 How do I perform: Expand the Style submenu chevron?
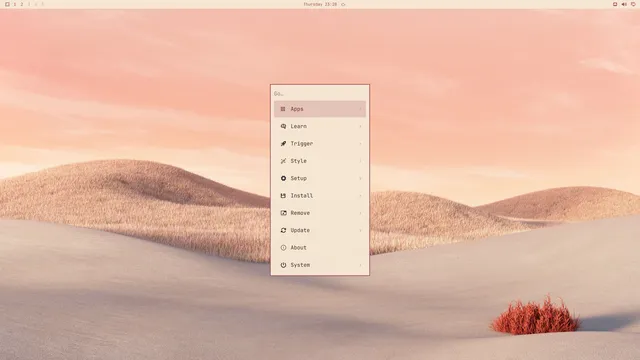[360, 161]
